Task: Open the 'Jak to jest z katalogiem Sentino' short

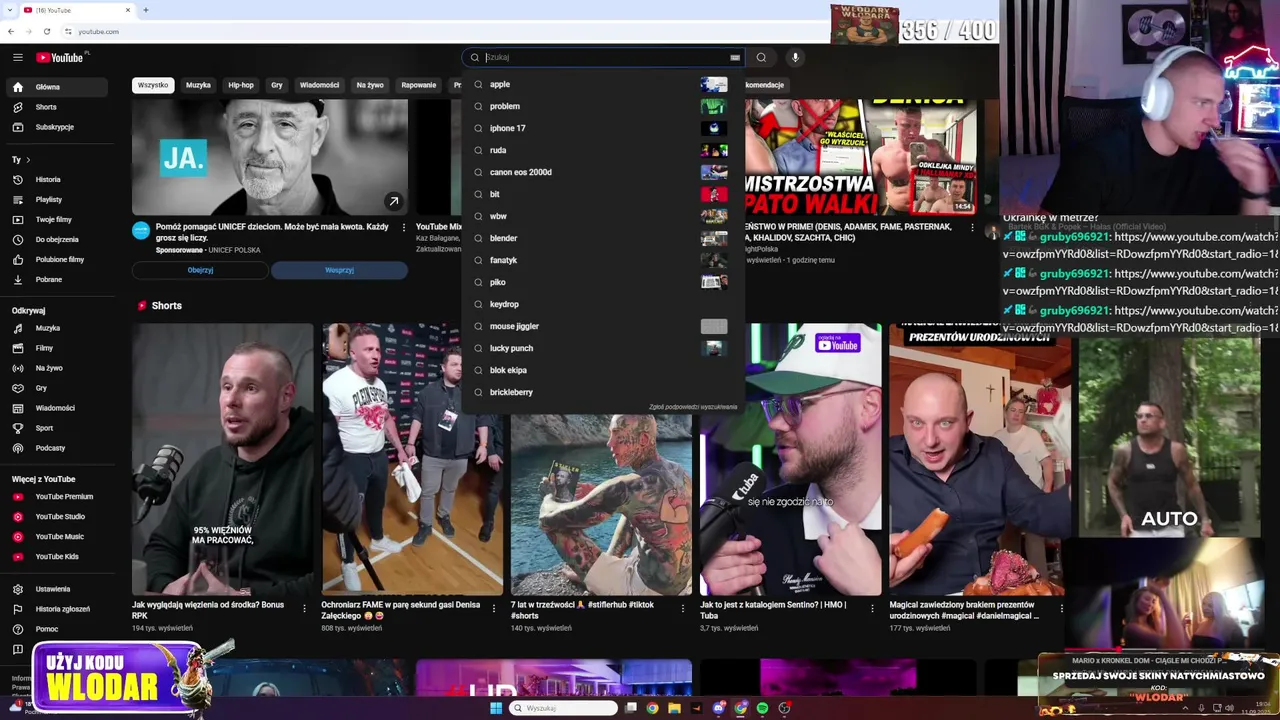Action: (790, 459)
